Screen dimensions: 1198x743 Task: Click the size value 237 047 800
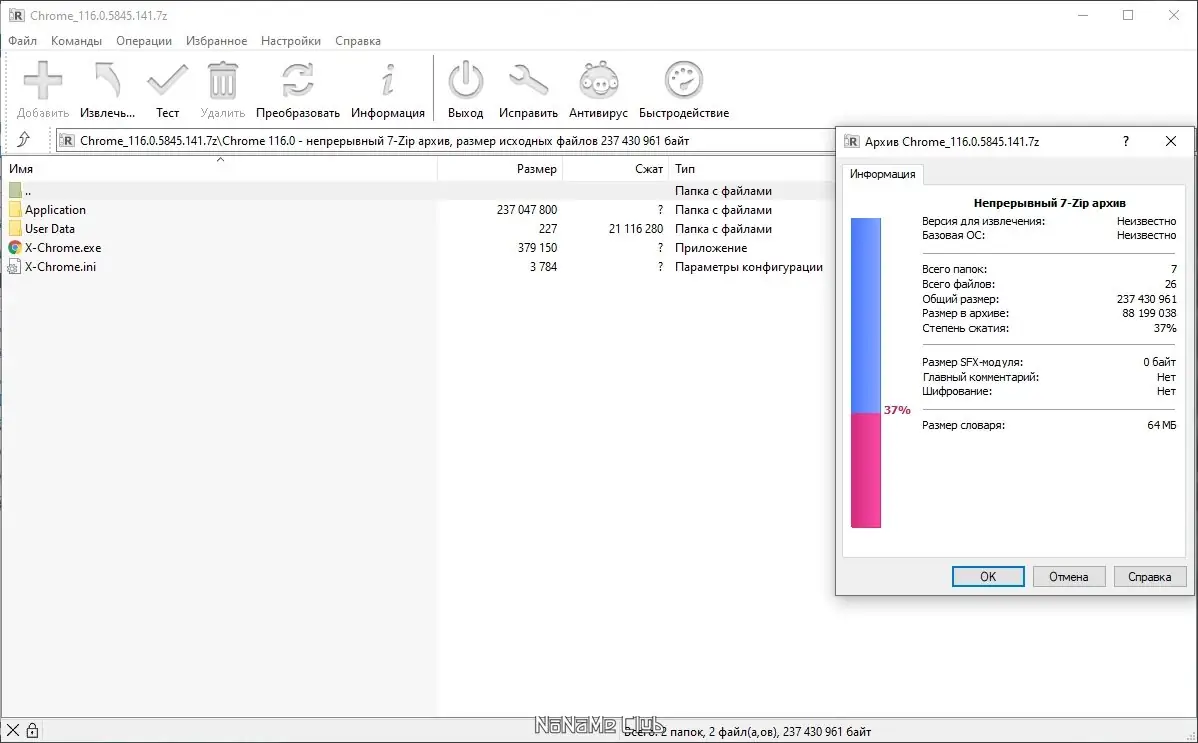pos(526,209)
